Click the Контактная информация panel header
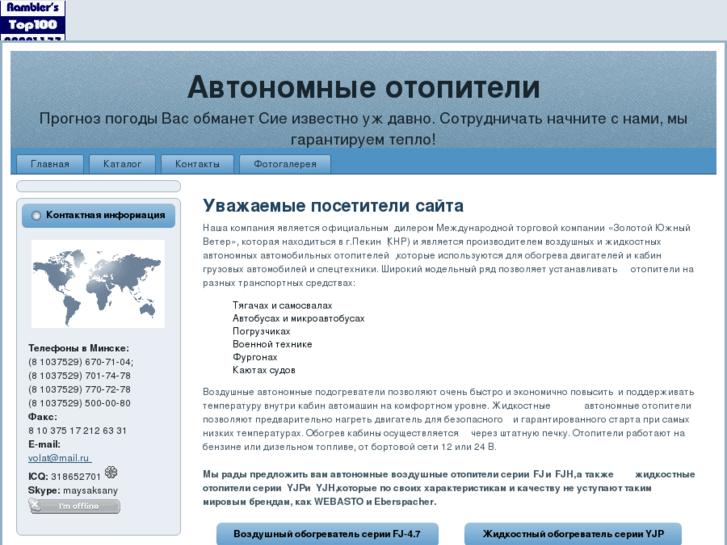The height and width of the screenshot is (545, 727). [98, 216]
